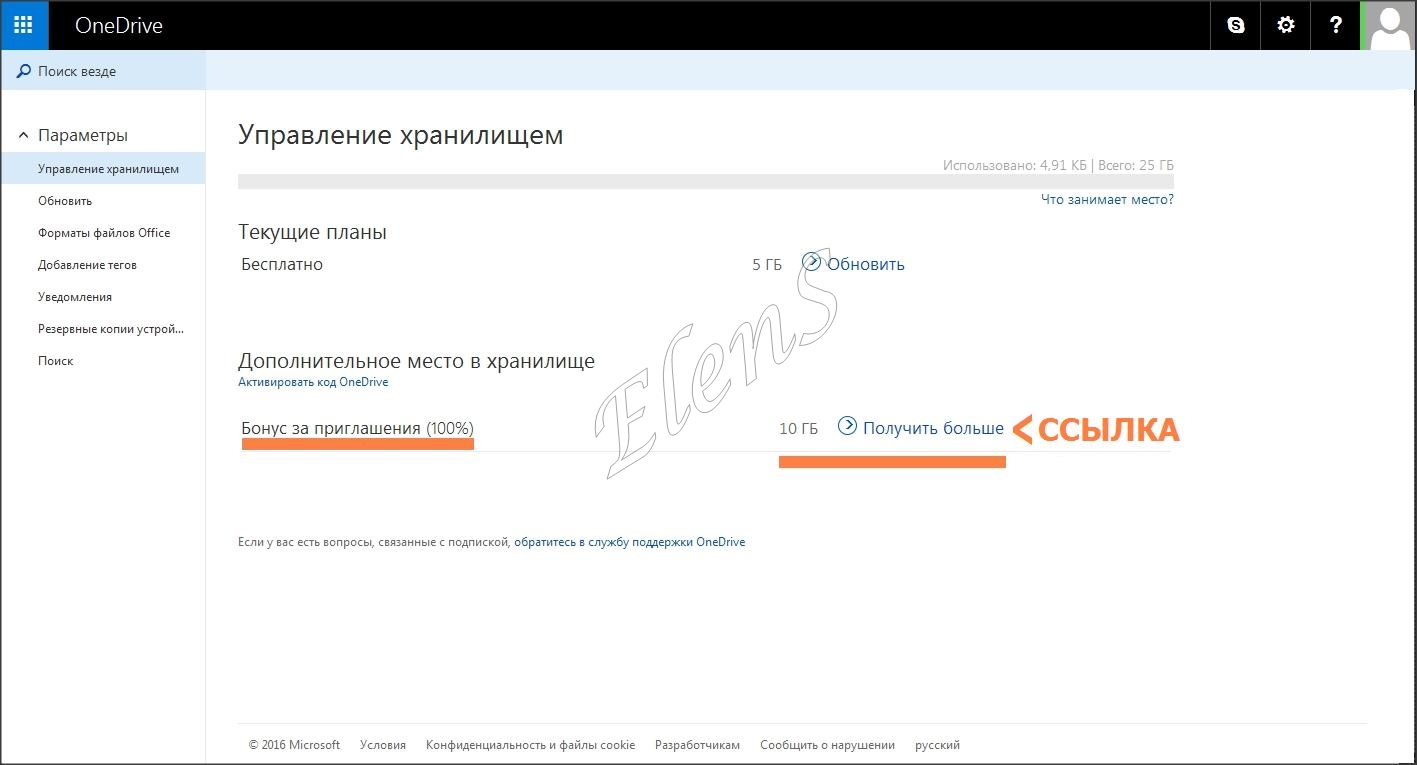Select the russian language link in footer

936,744
